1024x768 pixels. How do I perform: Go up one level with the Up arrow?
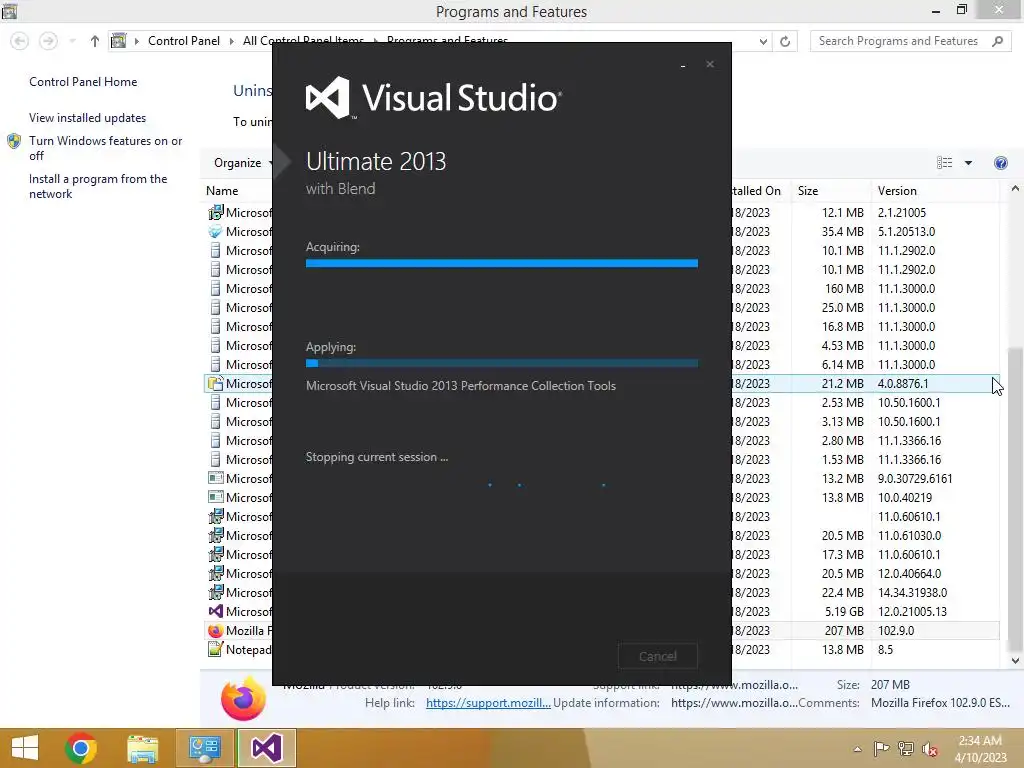(95, 41)
